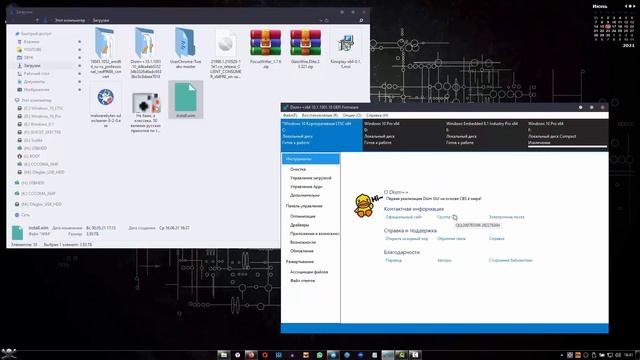Click the search icon in Explorer
This screenshot has width=640, height=360.
pos(361,20)
